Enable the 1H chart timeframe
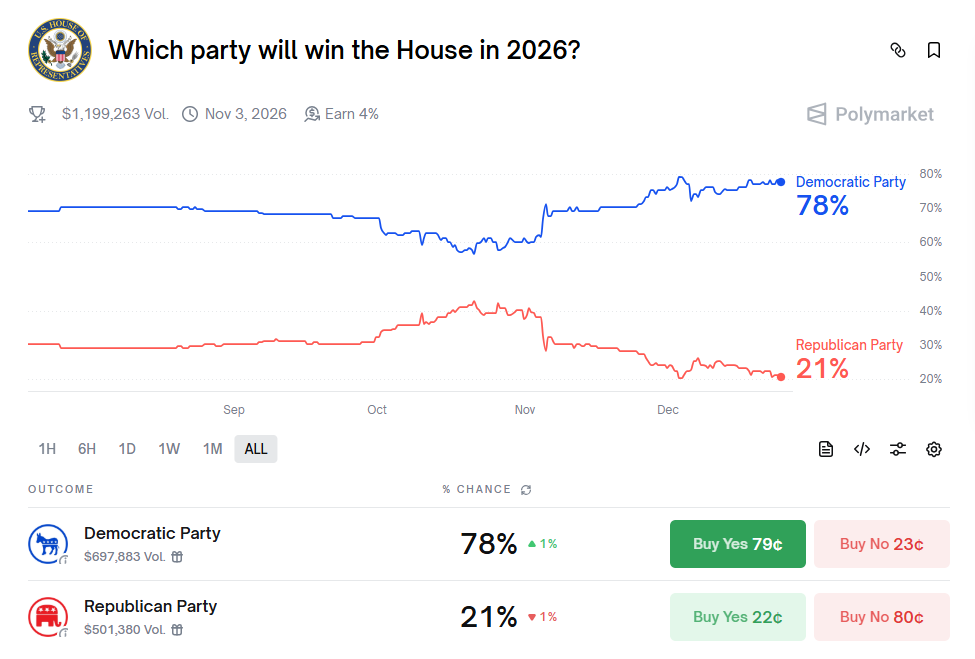975x659 pixels. [x=47, y=449]
